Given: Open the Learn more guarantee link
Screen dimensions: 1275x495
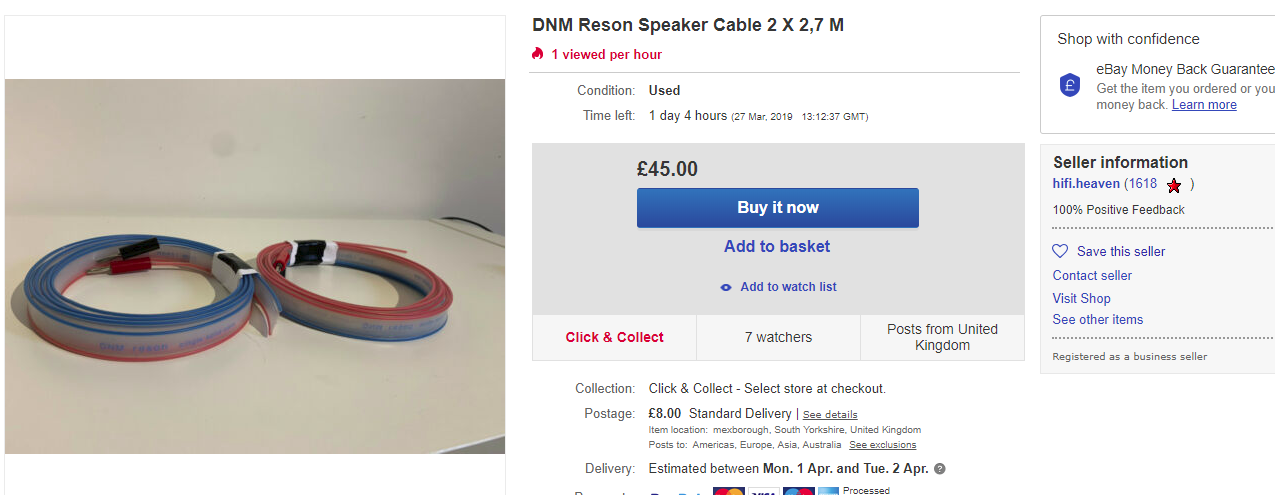Looking at the screenshot, I should click(x=1204, y=105).
